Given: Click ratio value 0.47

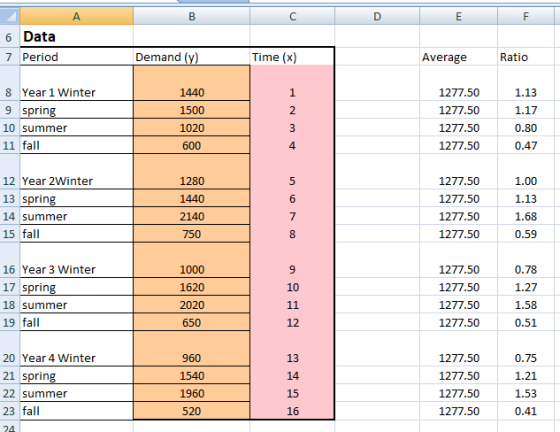Looking at the screenshot, I should click(x=526, y=145).
